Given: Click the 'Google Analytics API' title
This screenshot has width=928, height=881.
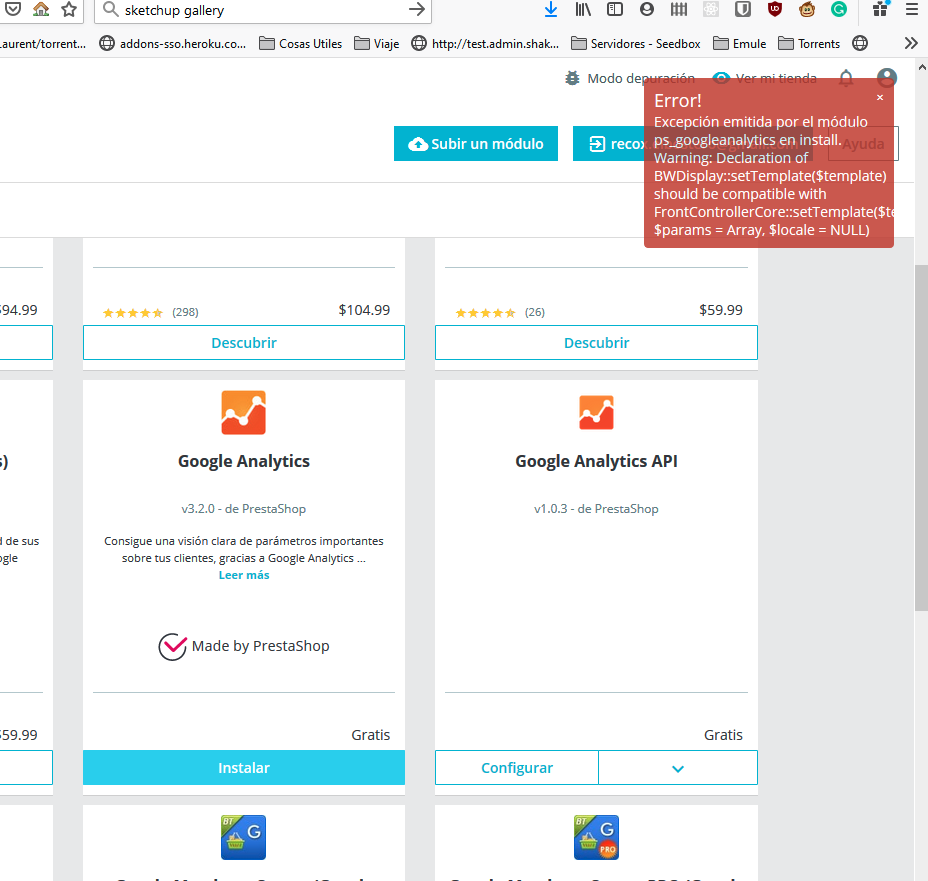Looking at the screenshot, I should [597, 461].
